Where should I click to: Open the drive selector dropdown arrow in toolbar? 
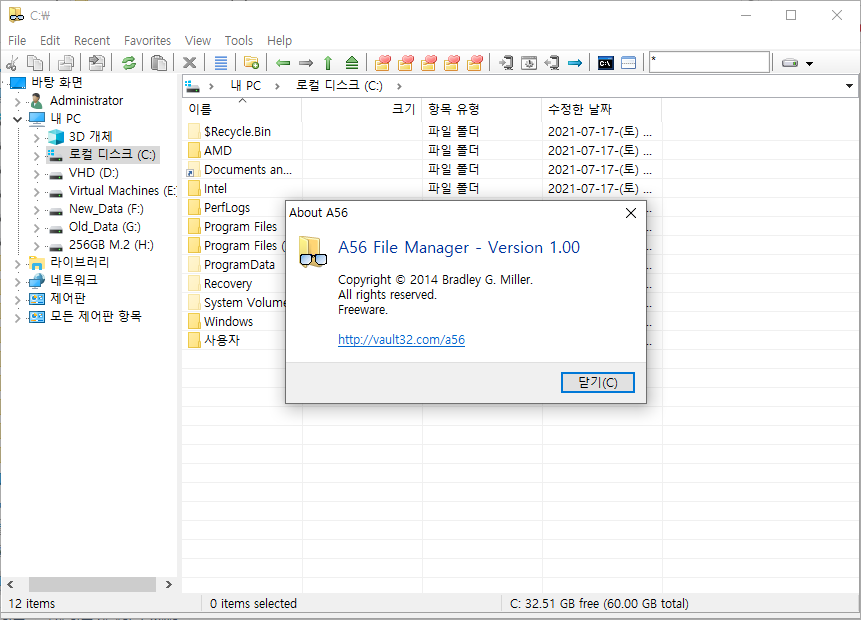pyautogui.click(x=809, y=64)
